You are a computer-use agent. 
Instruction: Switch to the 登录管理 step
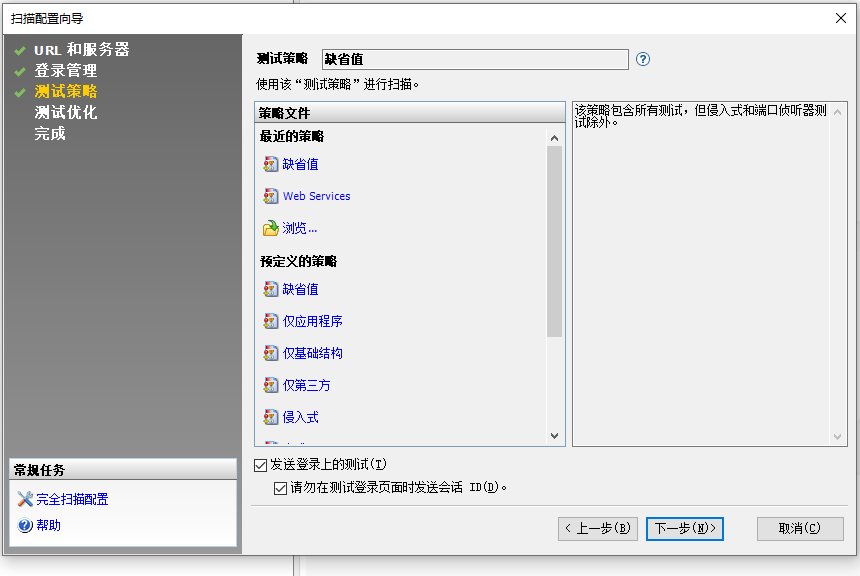click(58, 70)
